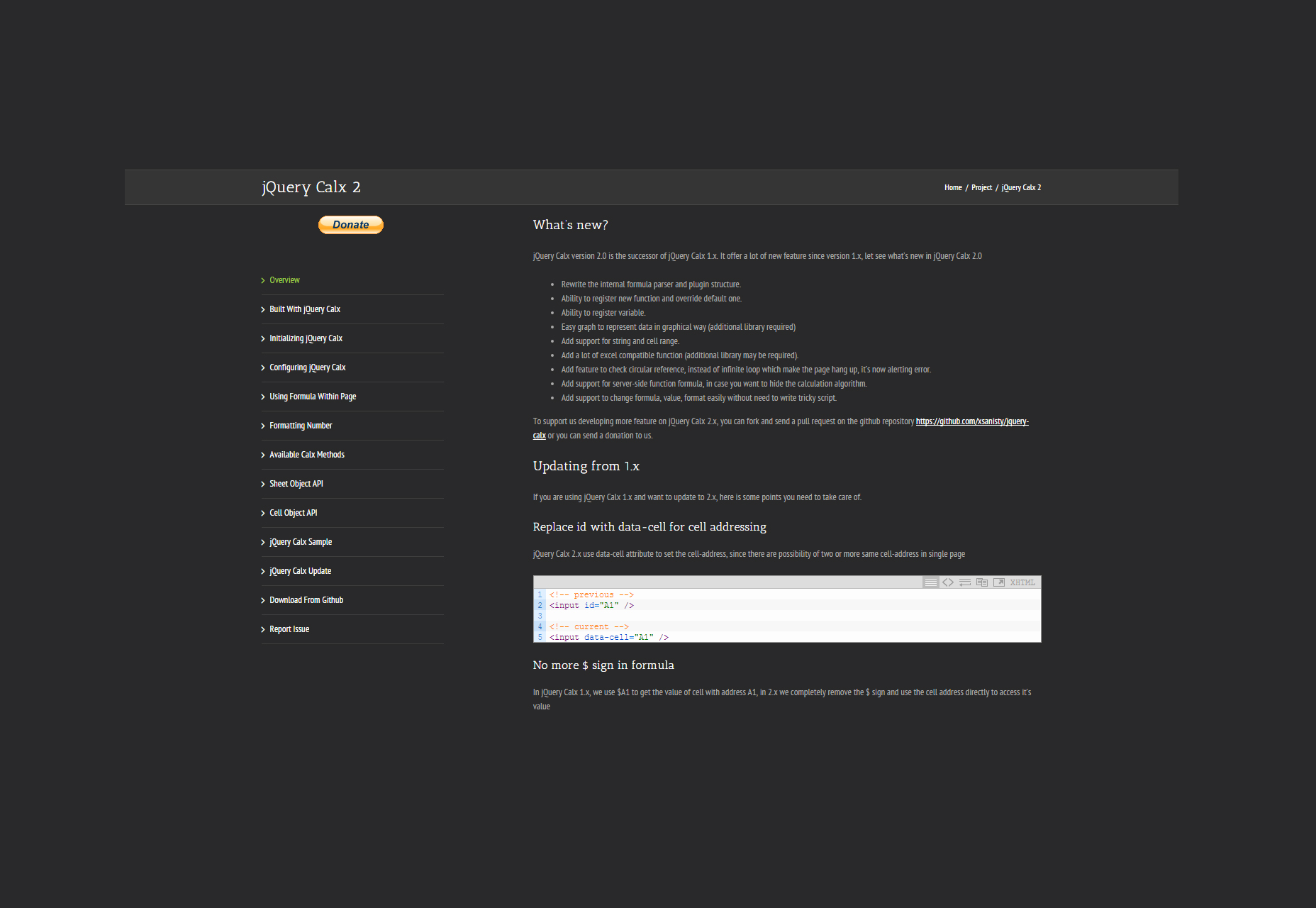
Task: Open code in new window icon
Action: [x=998, y=582]
